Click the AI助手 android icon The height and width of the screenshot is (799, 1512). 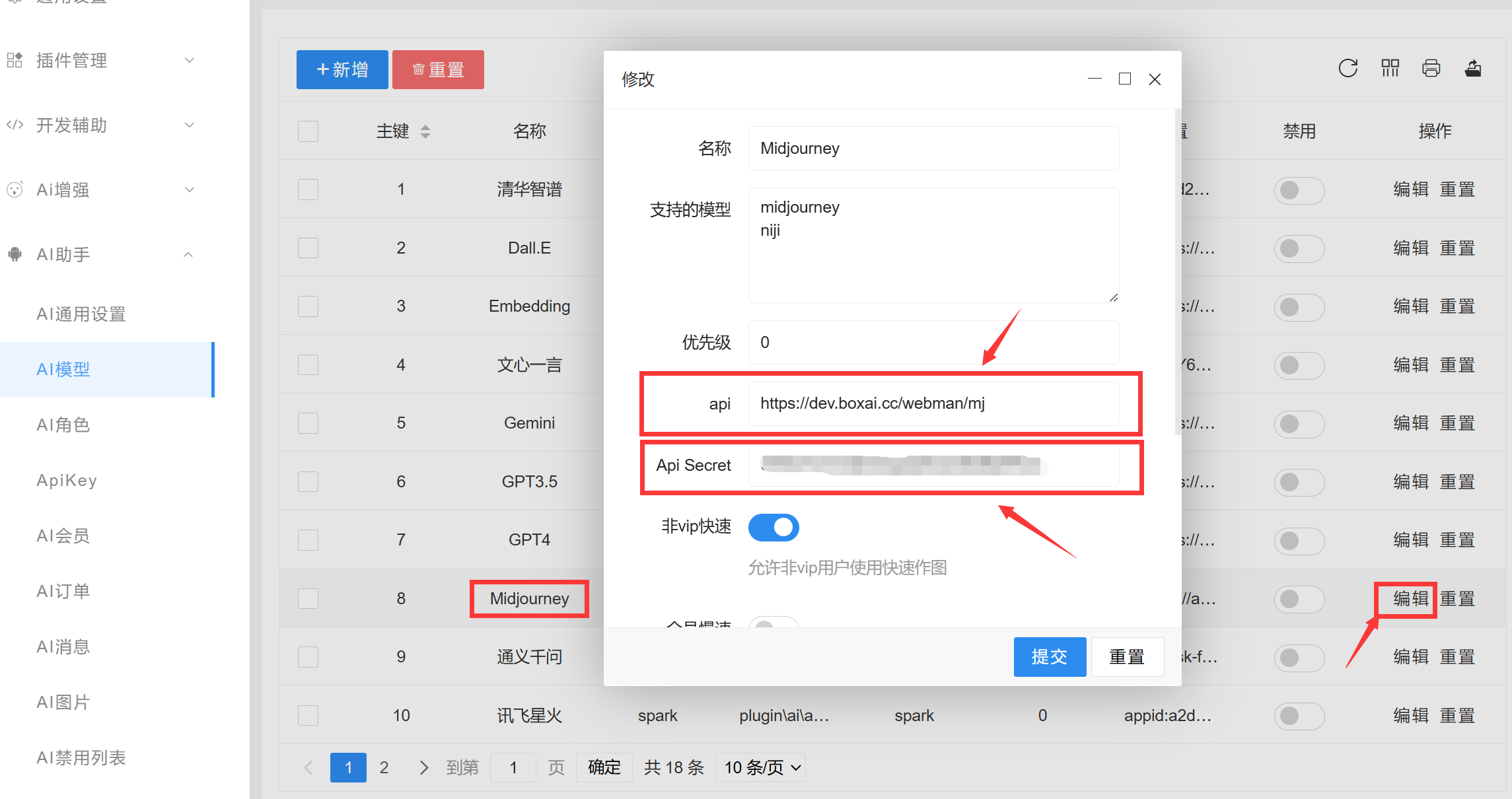click(15, 254)
